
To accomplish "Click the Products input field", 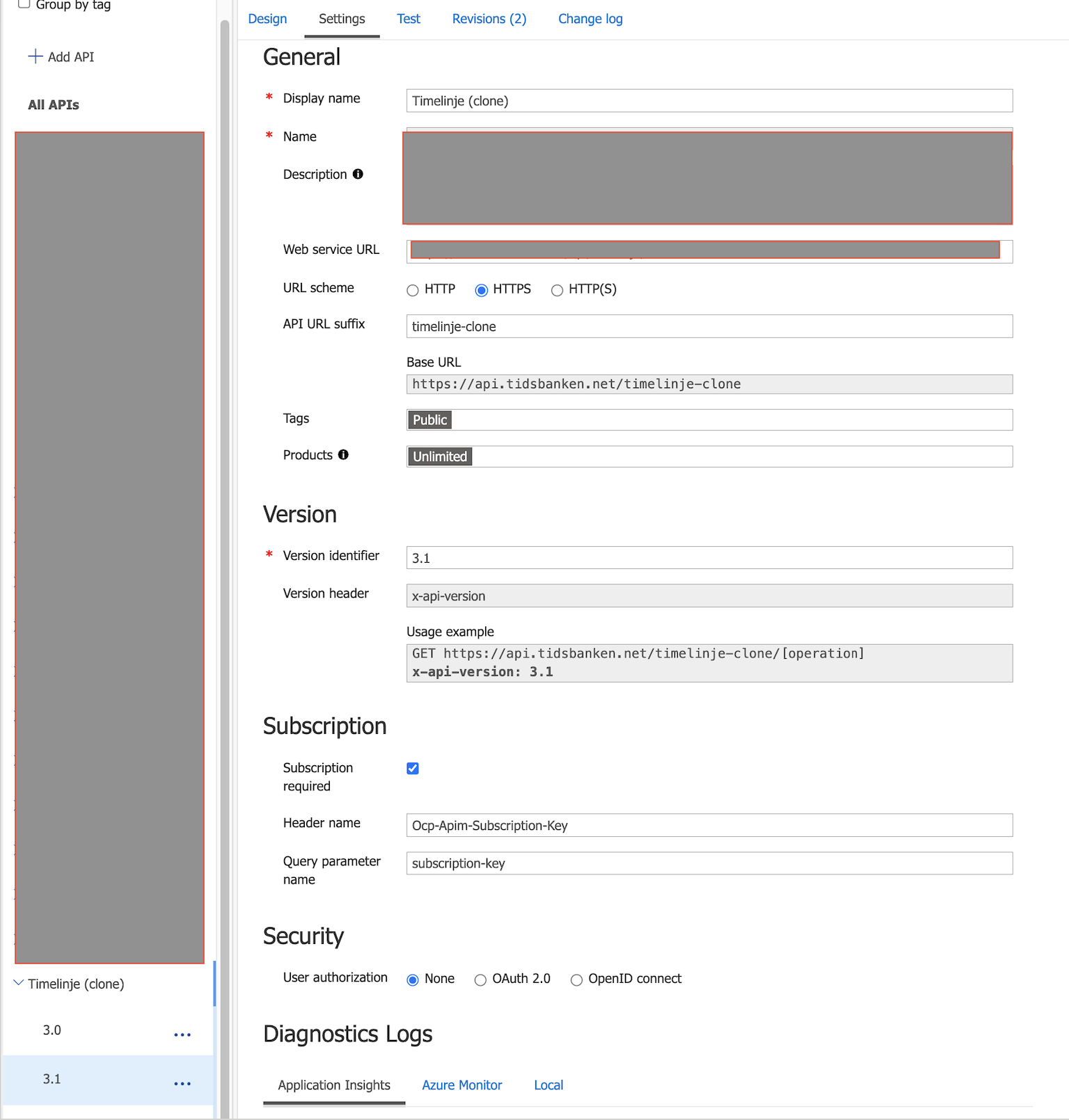I will point(709,456).
